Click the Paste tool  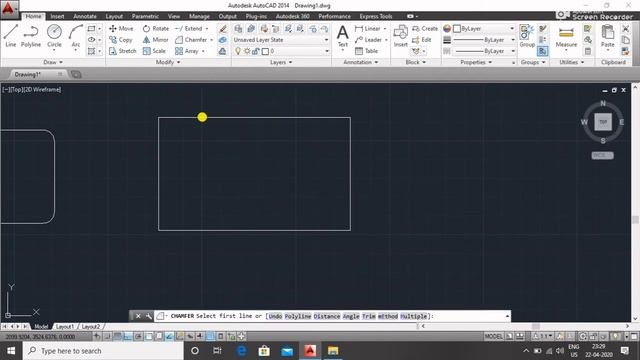point(607,36)
